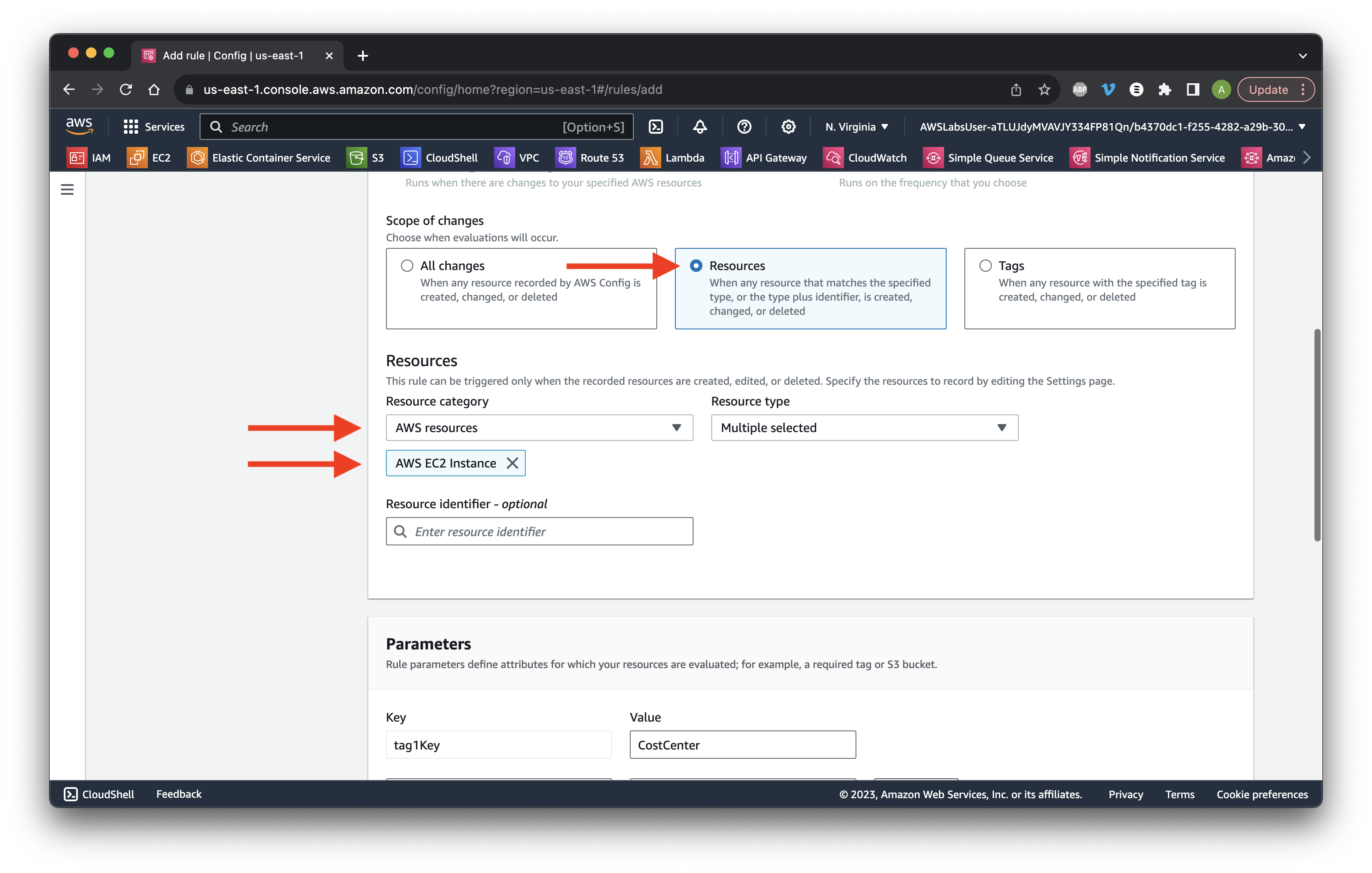Open CloudShell from the footer
This screenshot has height=873, width=1372.
click(99, 794)
